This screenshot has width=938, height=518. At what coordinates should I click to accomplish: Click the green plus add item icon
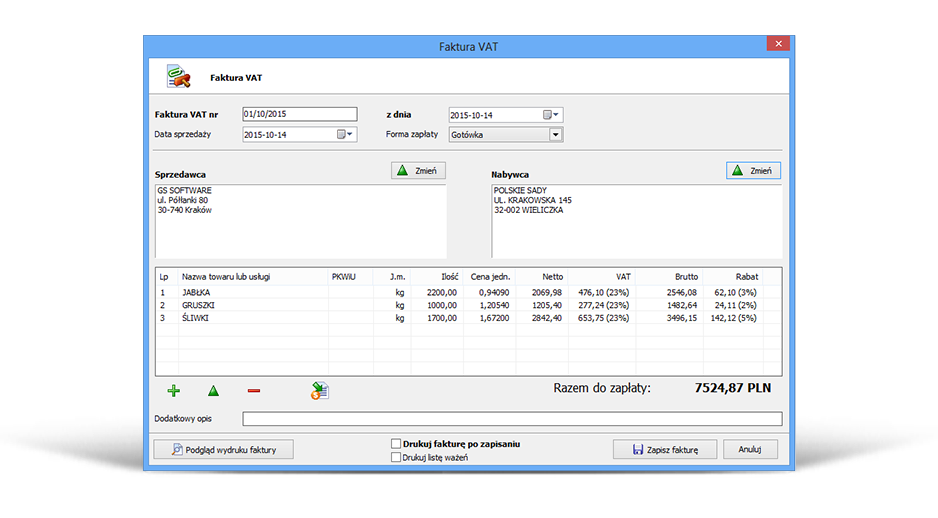tap(174, 391)
